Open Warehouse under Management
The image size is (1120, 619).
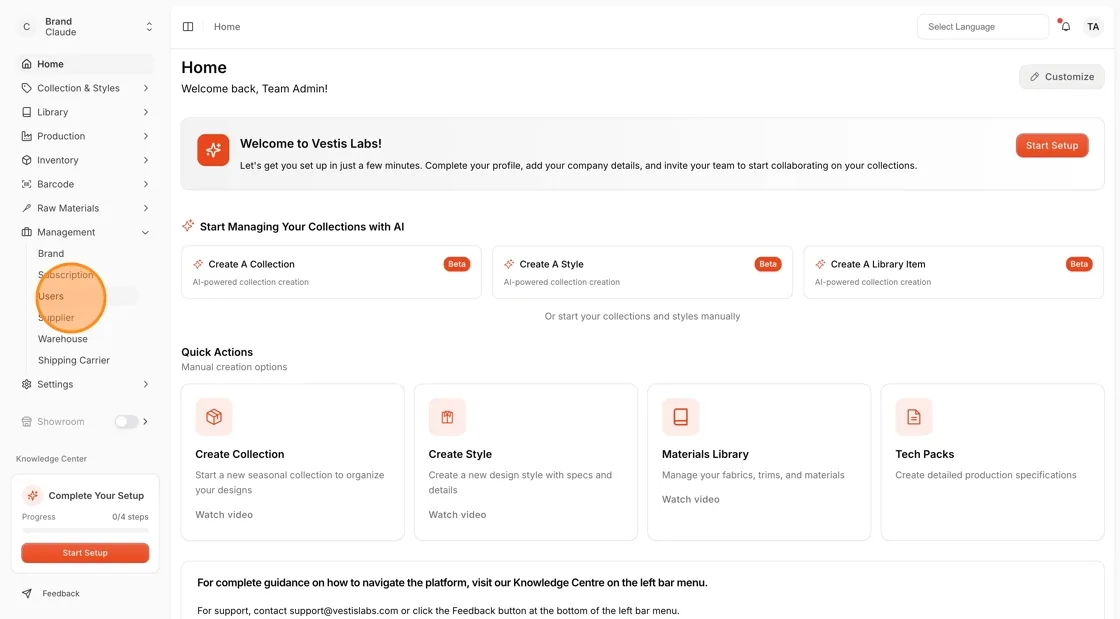click(x=63, y=339)
